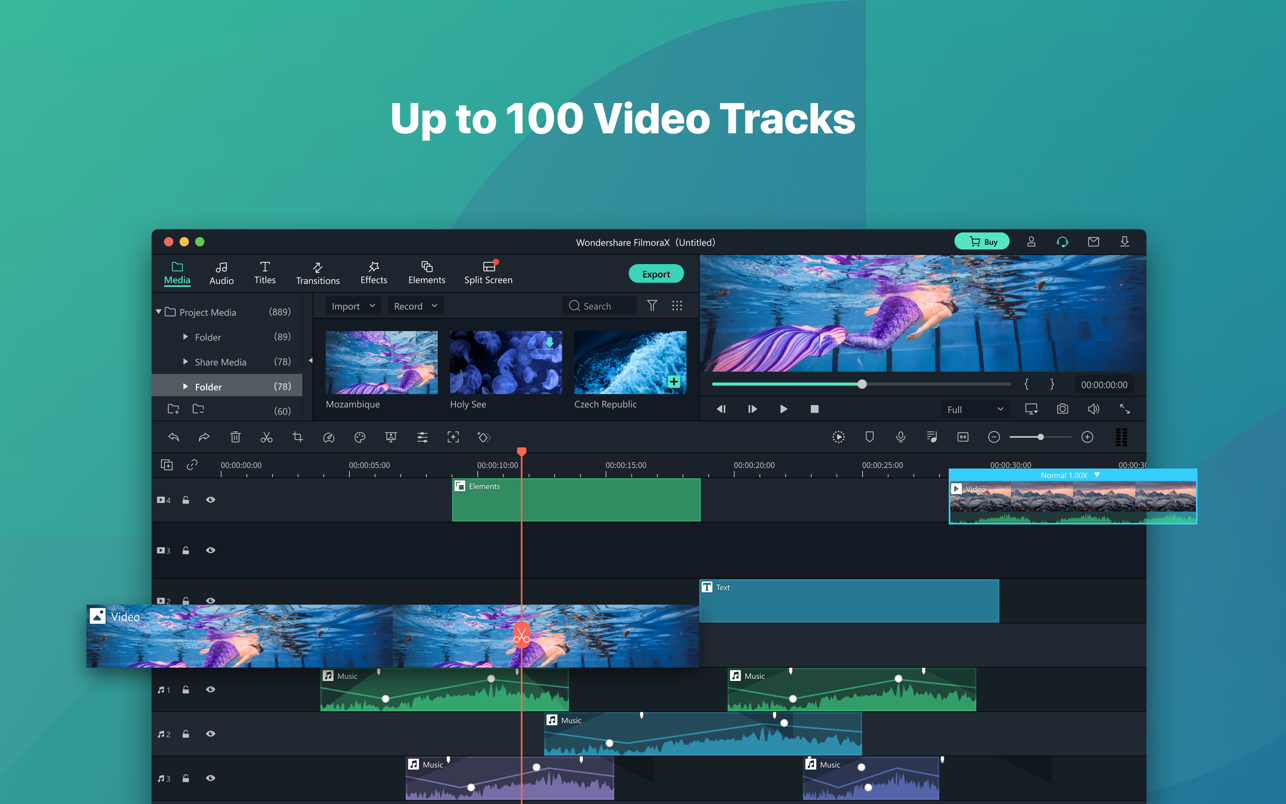Screen dimensions: 1286x804
Task: Click the delete trash icon
Action: (x=235, y=437)
